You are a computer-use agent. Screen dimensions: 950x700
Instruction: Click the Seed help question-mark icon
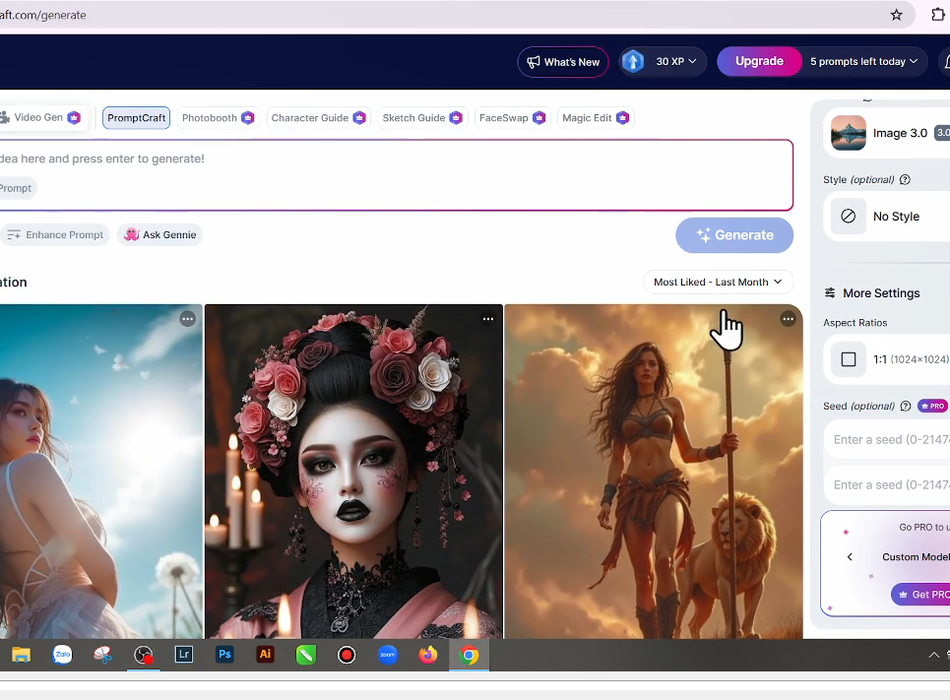tap(905, 406)
